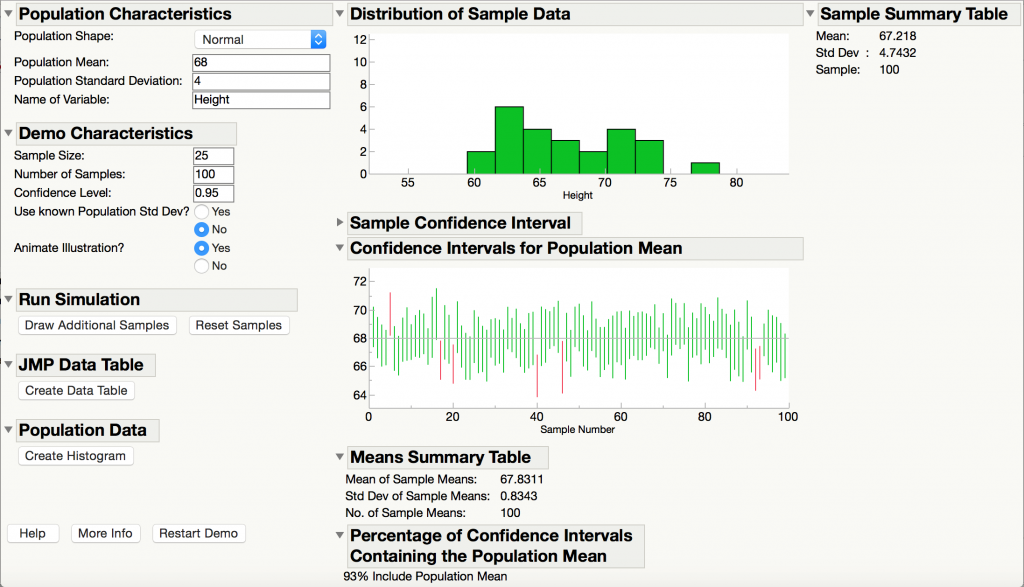Click the tallest green histogram bar
The image size is (1024, 587).
pyautogui.click(x=509, y=140)
